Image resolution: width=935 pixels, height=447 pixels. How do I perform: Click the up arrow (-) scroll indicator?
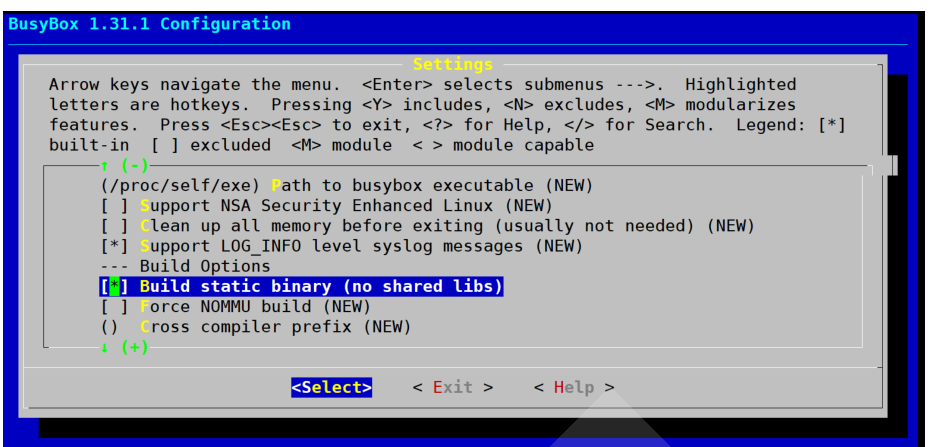point(125,165)
